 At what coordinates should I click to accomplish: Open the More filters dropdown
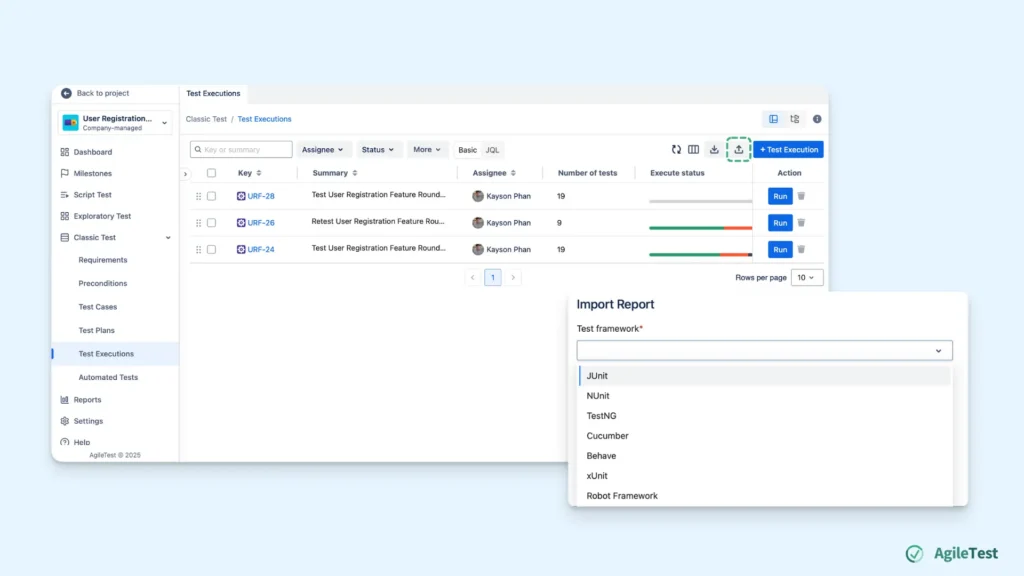427,150
